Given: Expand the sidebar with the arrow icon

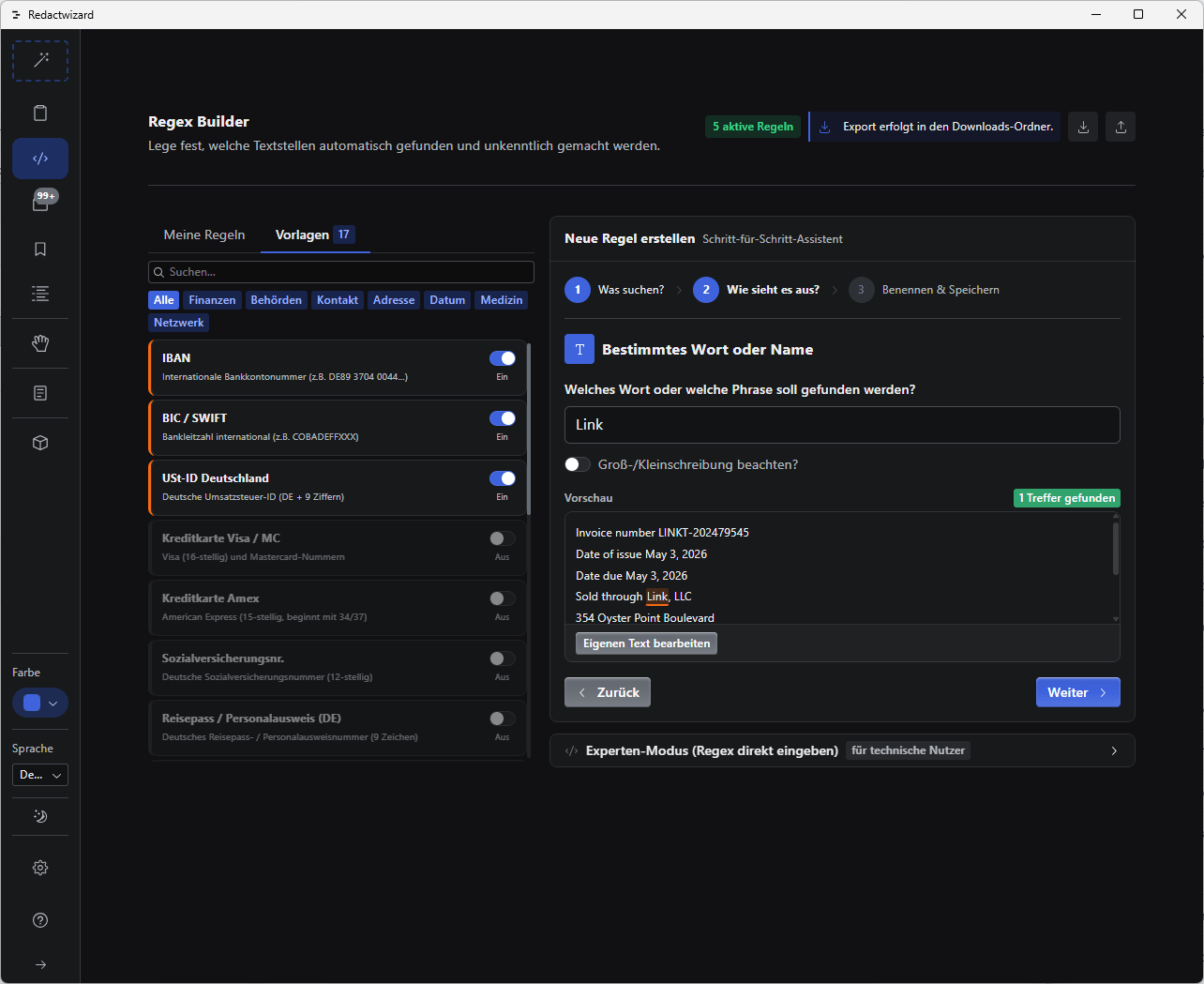Looking at the screenshot, I should coord(40,964).
